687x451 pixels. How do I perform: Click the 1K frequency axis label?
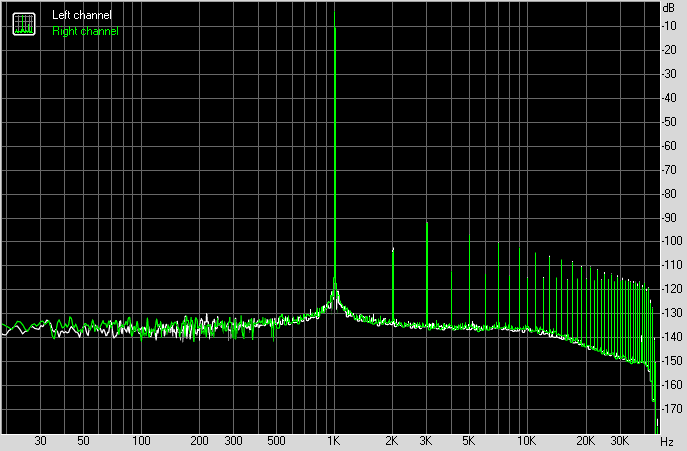point(334,440)
